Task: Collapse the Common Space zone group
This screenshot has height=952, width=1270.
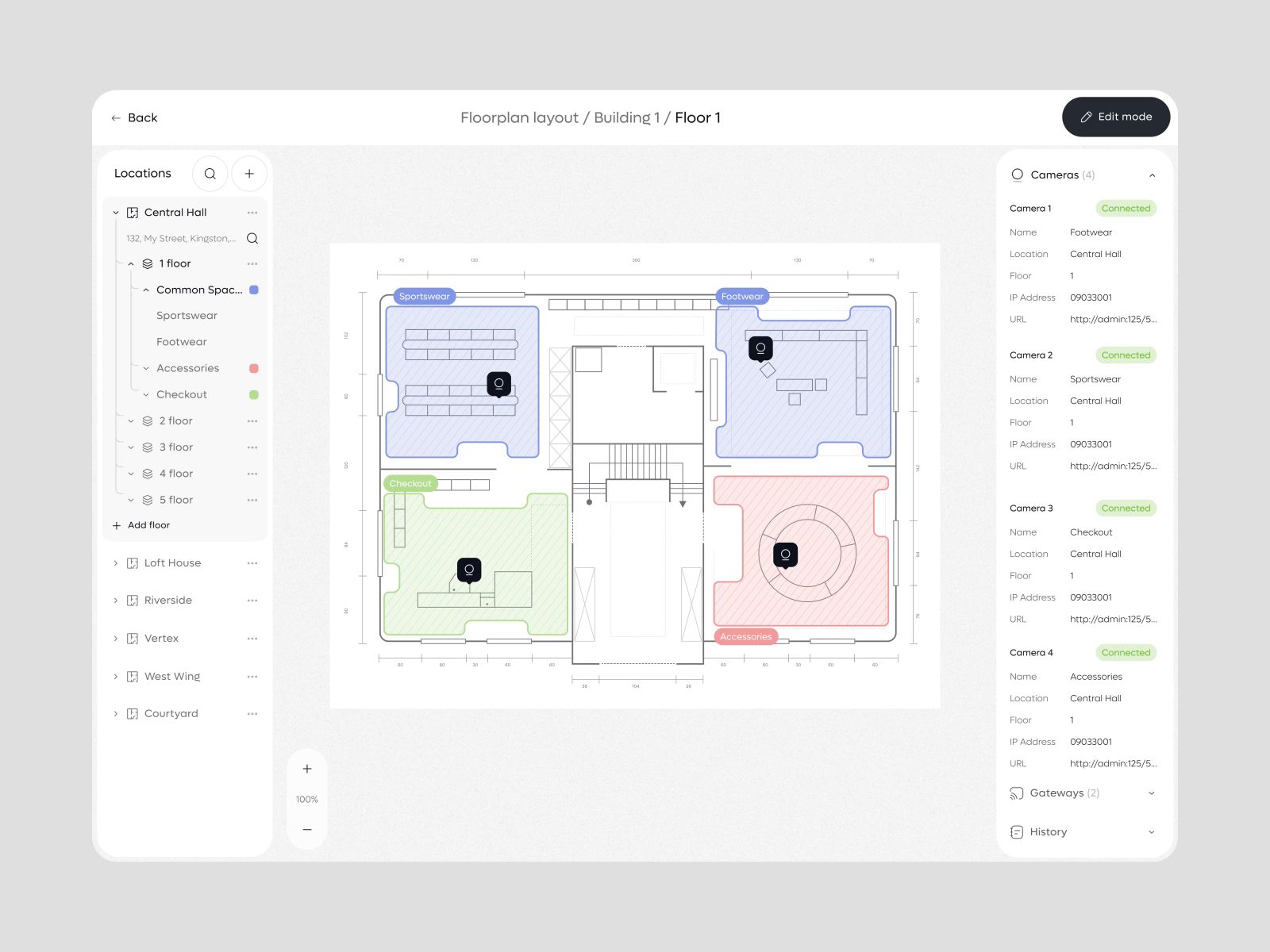Action: pyautogui.click(x=146, y=290)
